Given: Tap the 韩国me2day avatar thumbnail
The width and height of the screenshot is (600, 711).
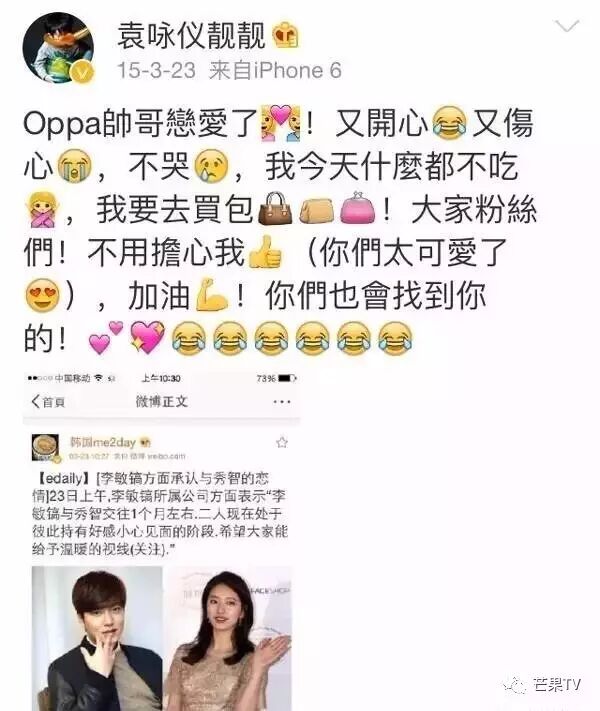Looking at the screenshot, I should (x=45, y=448).
